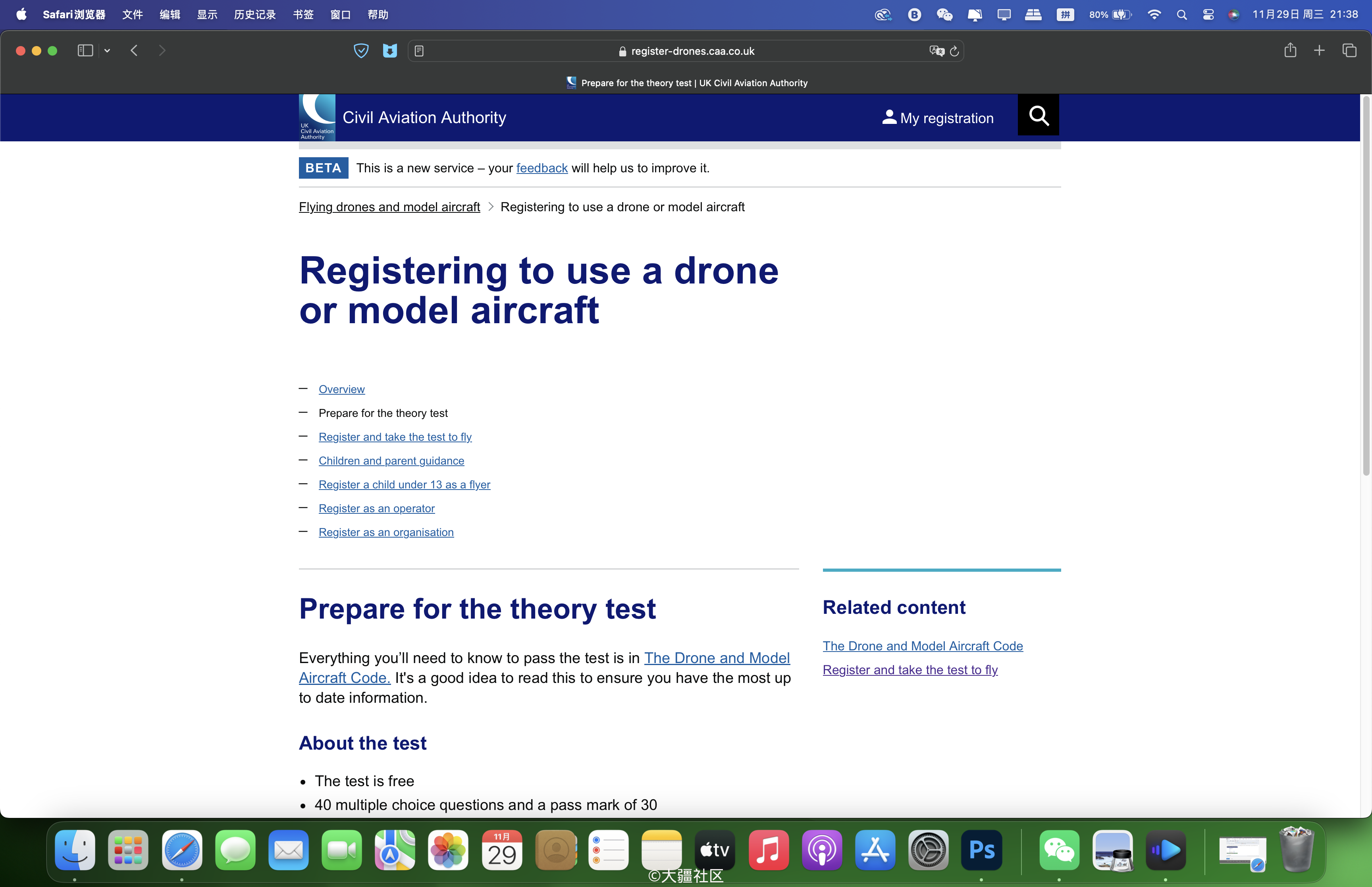Open Photos from the Dock
This screenshot has width=1372, height=887.
click(448, 850)
